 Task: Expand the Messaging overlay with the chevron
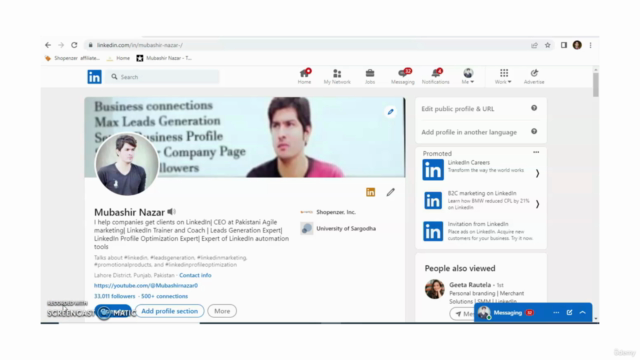[582, 313]
